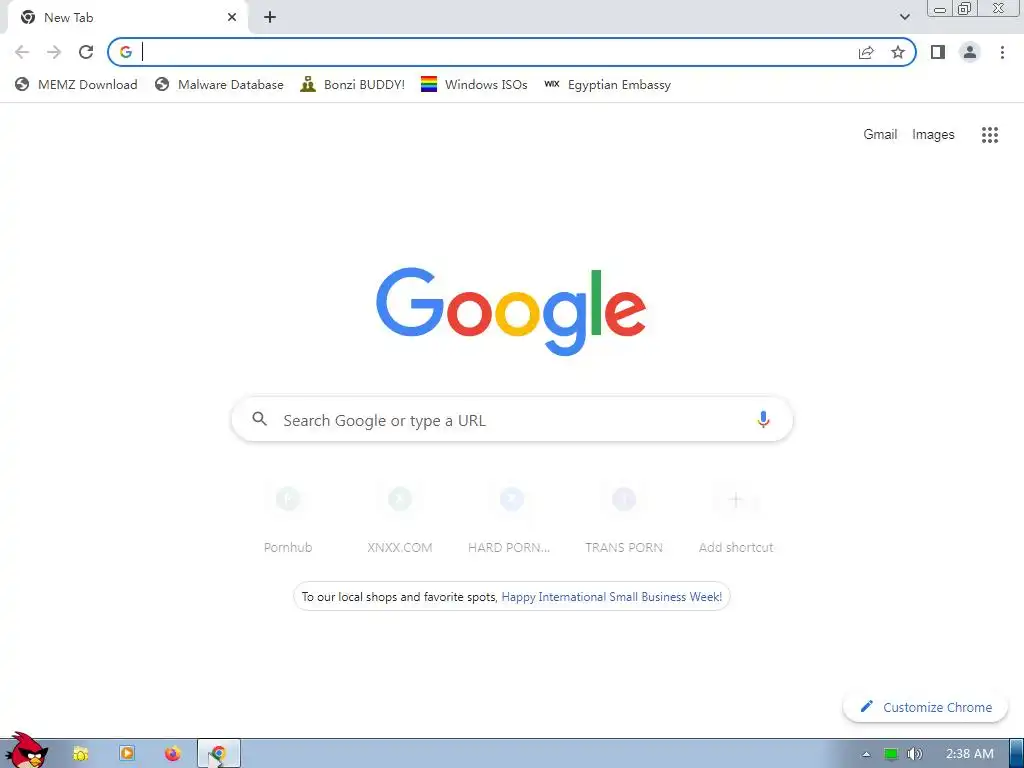Start voice search with microphone icon

click(763, 419)
